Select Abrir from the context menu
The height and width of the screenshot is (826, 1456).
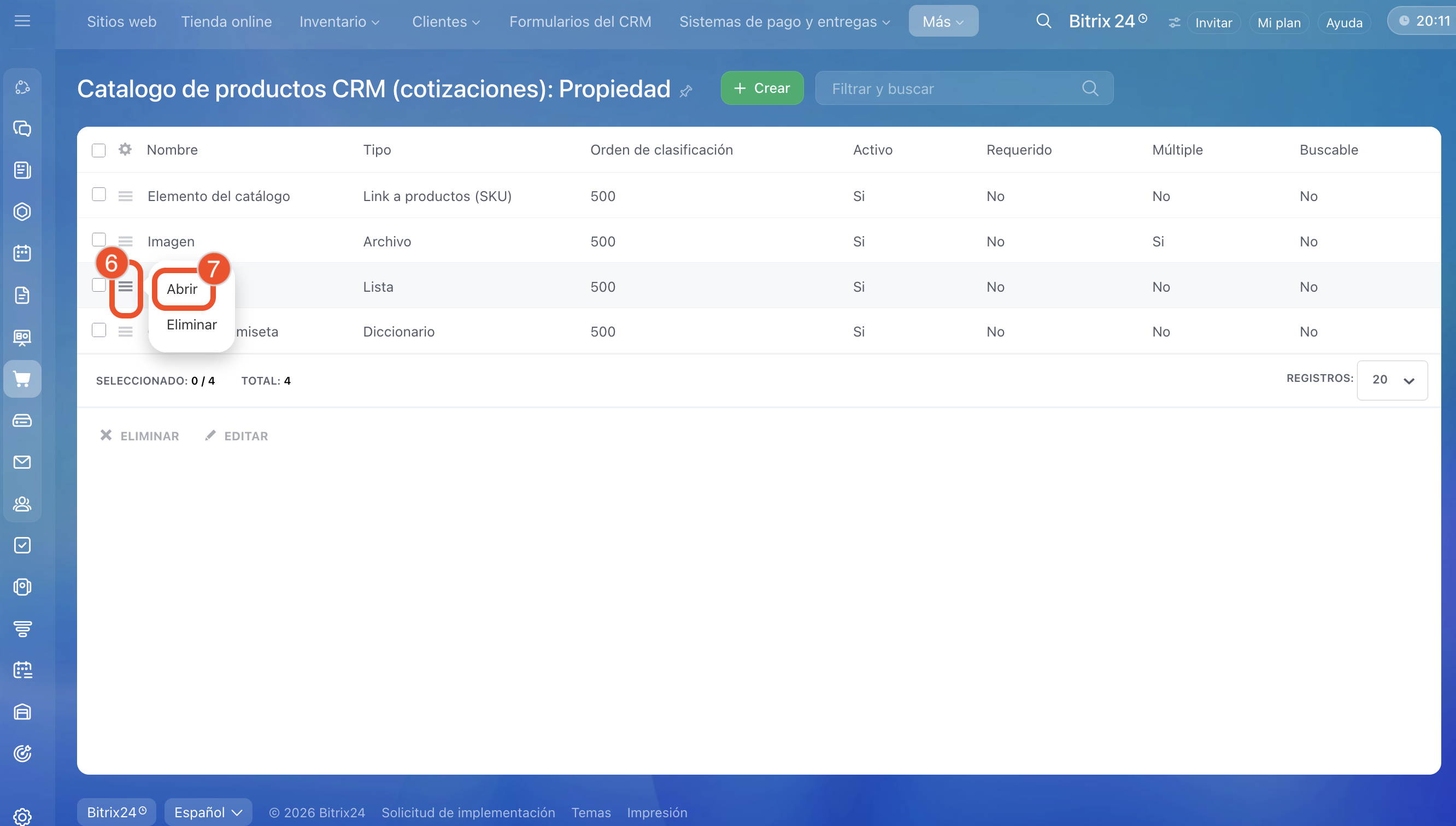click(x=182, y=289)
